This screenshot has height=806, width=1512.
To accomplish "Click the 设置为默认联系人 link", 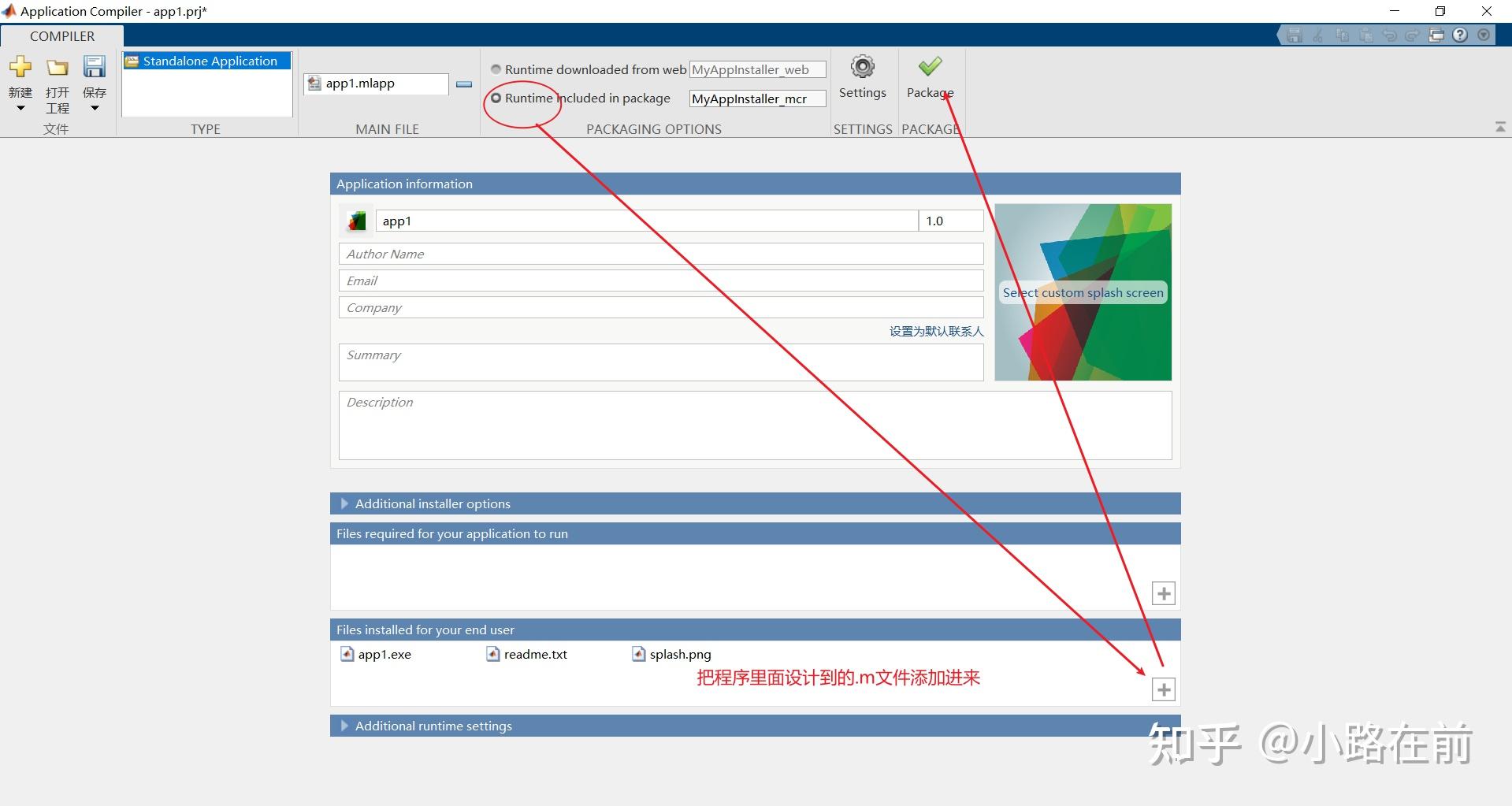I will pyautogui.click(x=936, y=332).
